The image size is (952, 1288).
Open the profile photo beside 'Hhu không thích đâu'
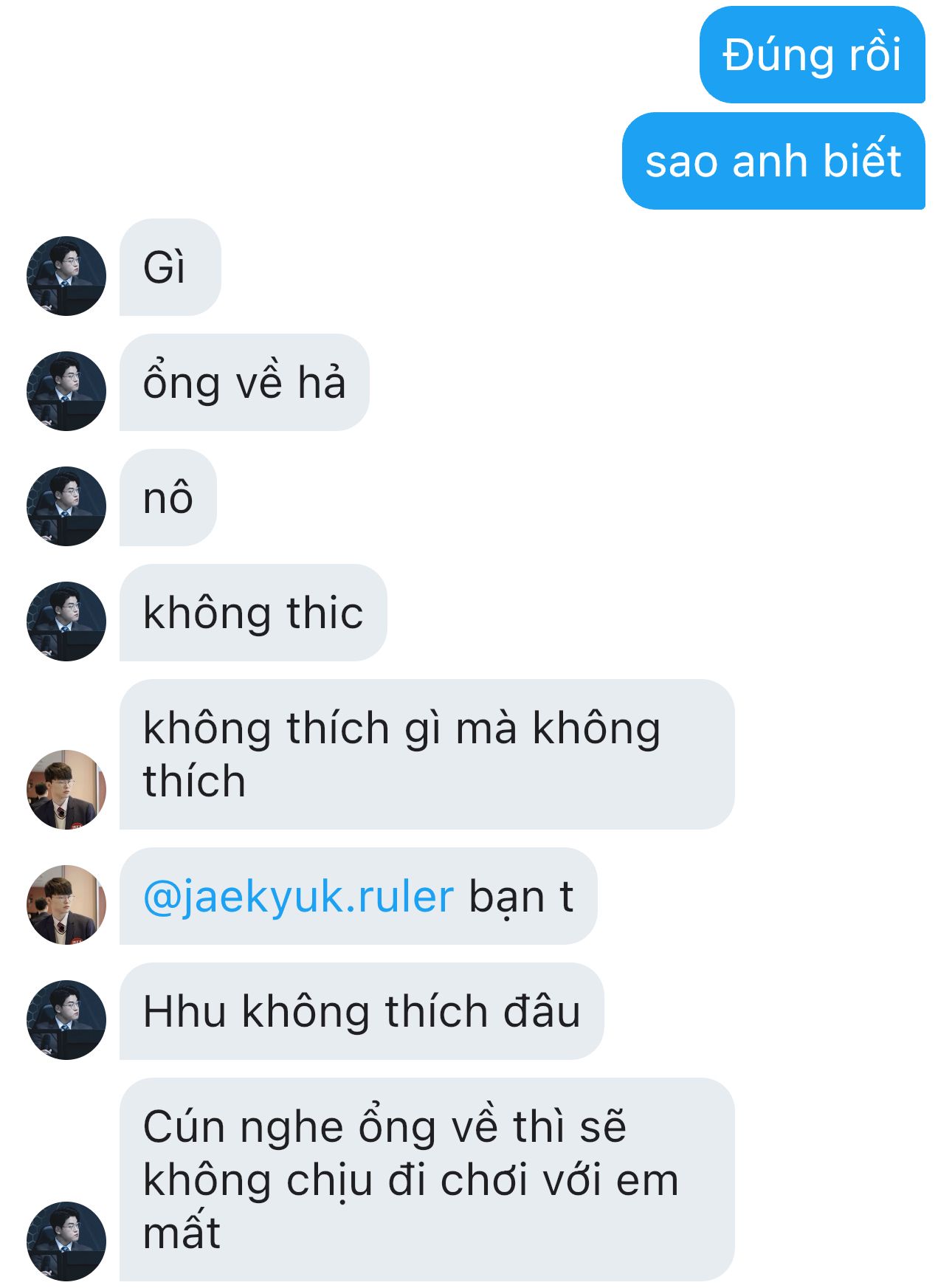(x=66, y=1020)
